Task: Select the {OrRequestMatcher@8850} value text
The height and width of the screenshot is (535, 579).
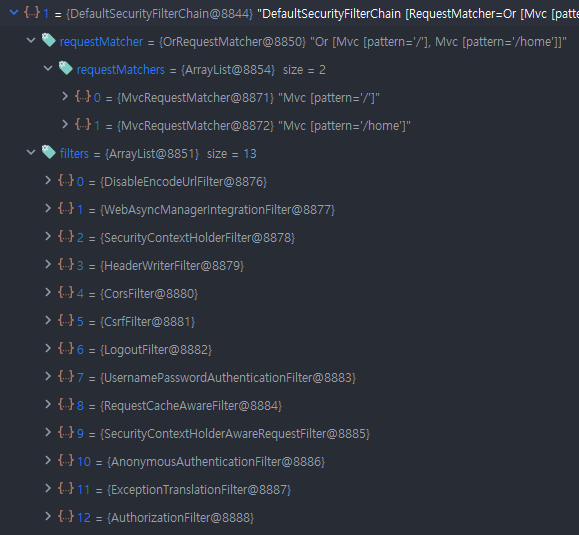Action: [x=233, y=42]
